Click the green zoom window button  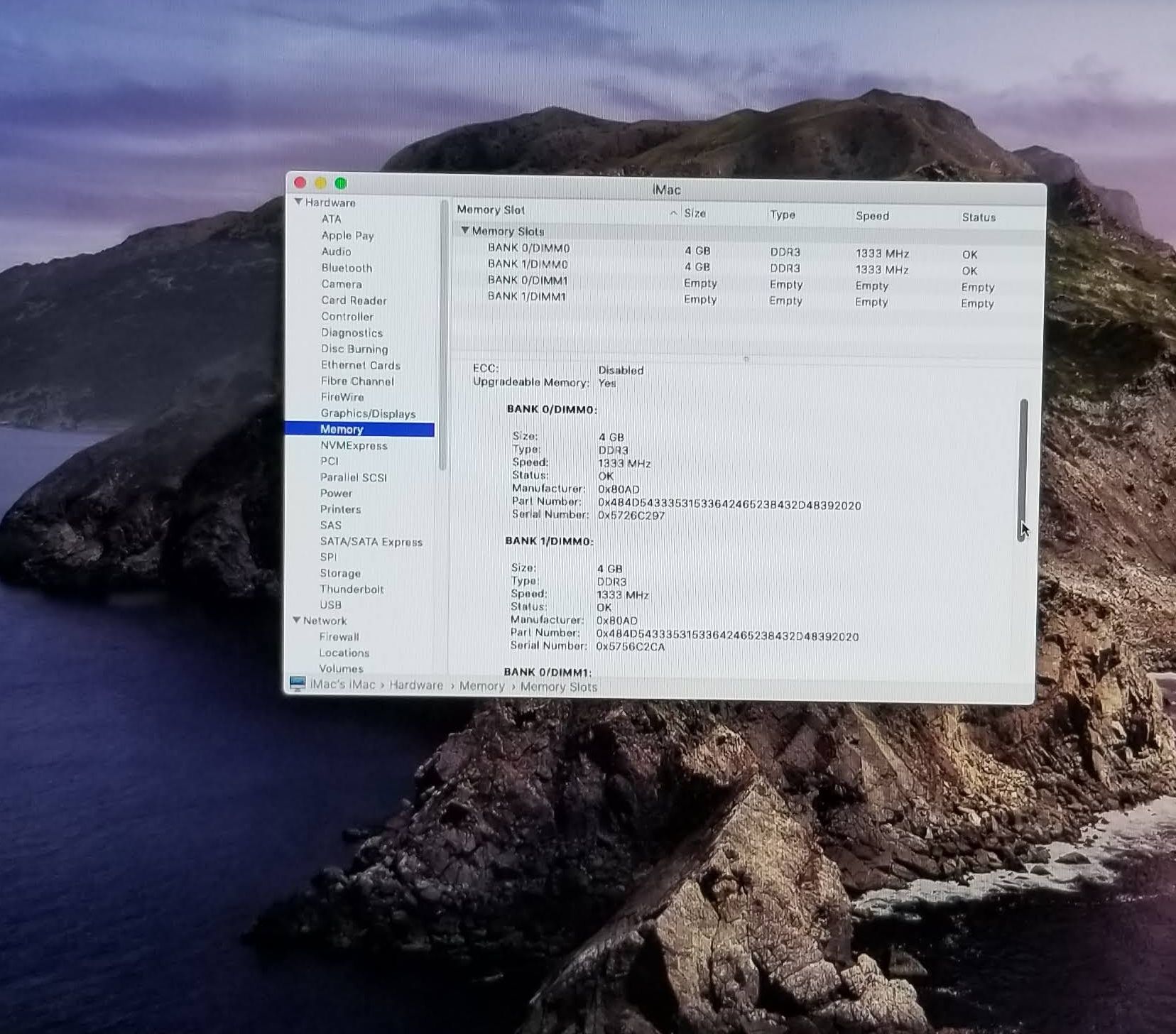pos(341,183)
